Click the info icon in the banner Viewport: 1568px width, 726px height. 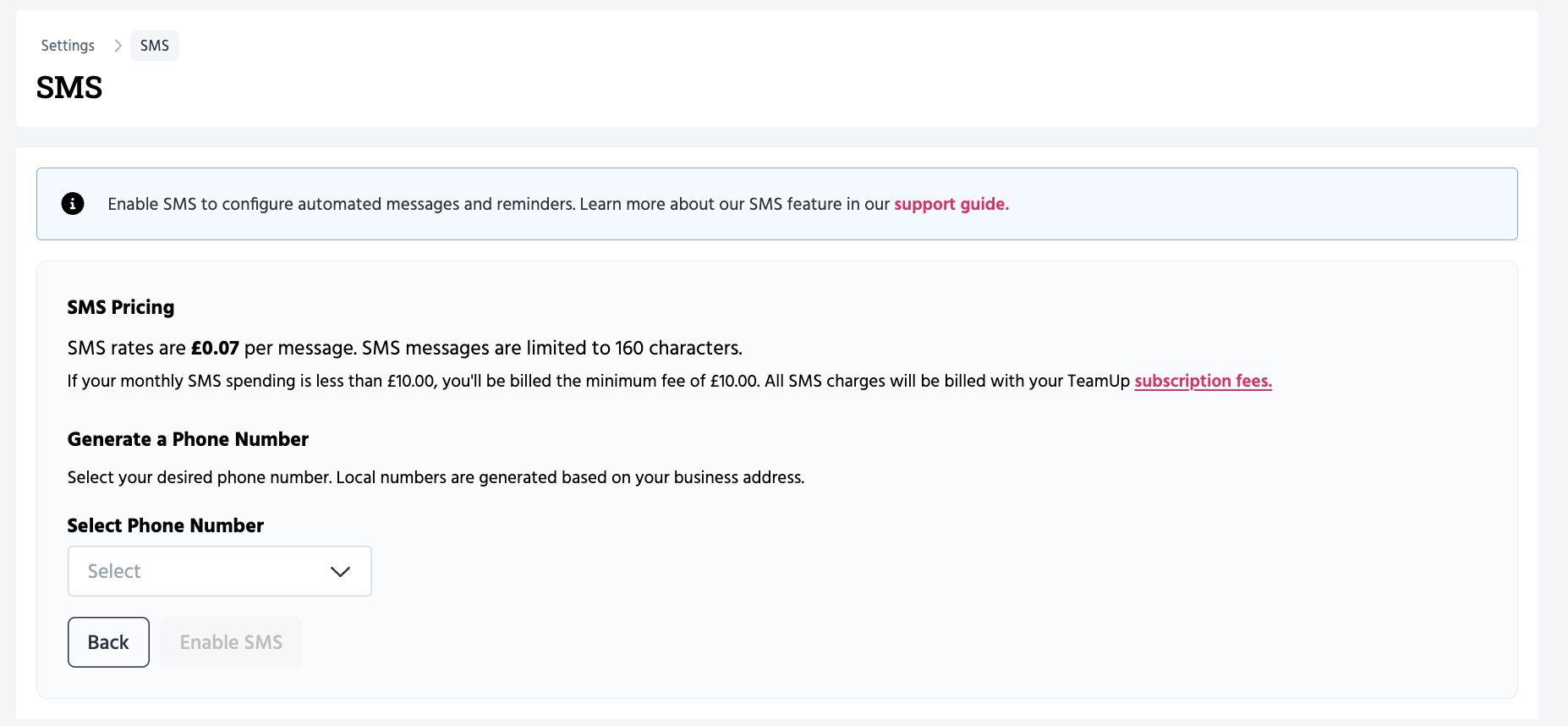[x=73, y=204]
